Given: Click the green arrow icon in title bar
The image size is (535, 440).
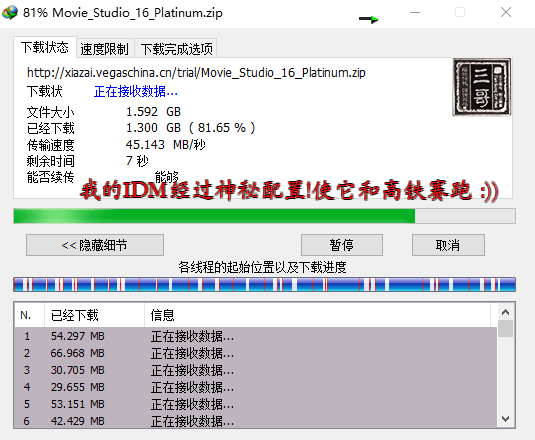Looking at the screenshot, I should tap(369, 19).
